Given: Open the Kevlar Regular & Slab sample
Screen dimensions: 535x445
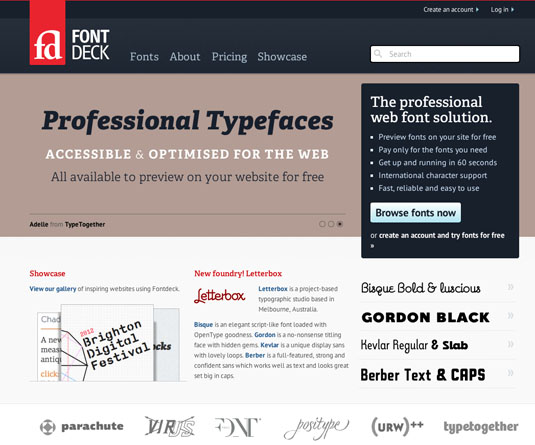Looking at the screenshot, I should (x=414, y=345).
